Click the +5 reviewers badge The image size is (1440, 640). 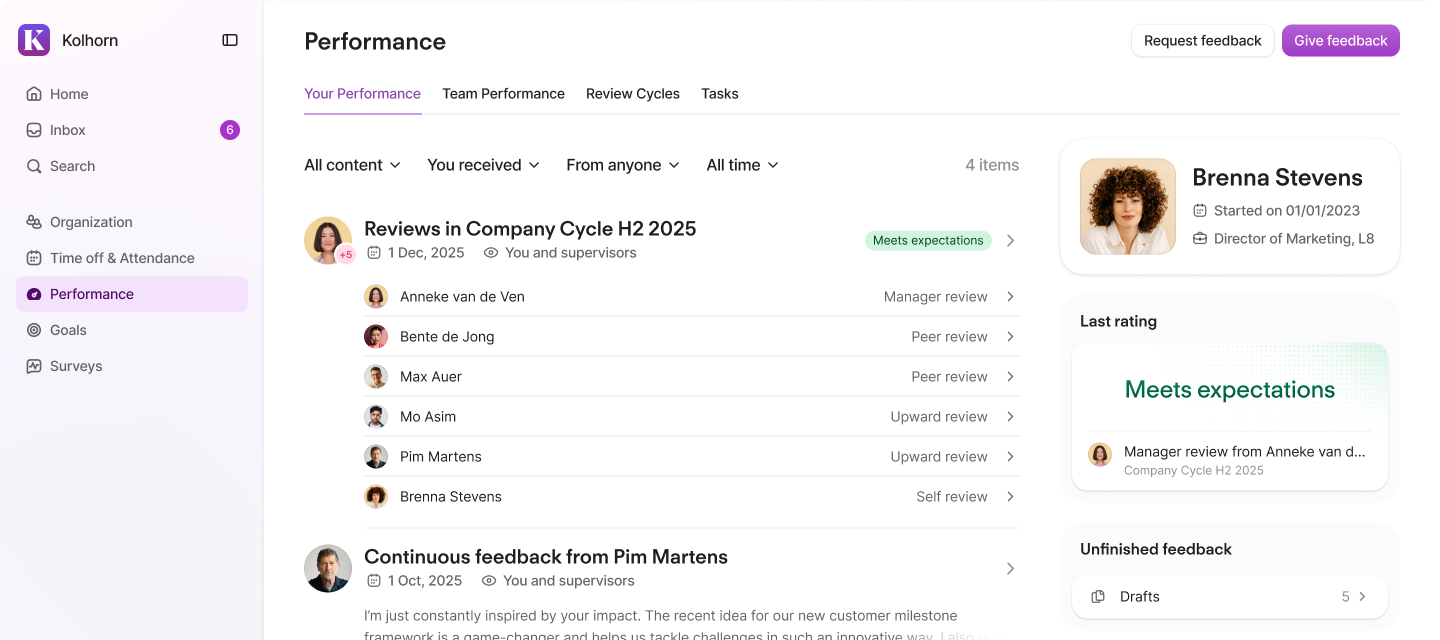tap(346, 255)
